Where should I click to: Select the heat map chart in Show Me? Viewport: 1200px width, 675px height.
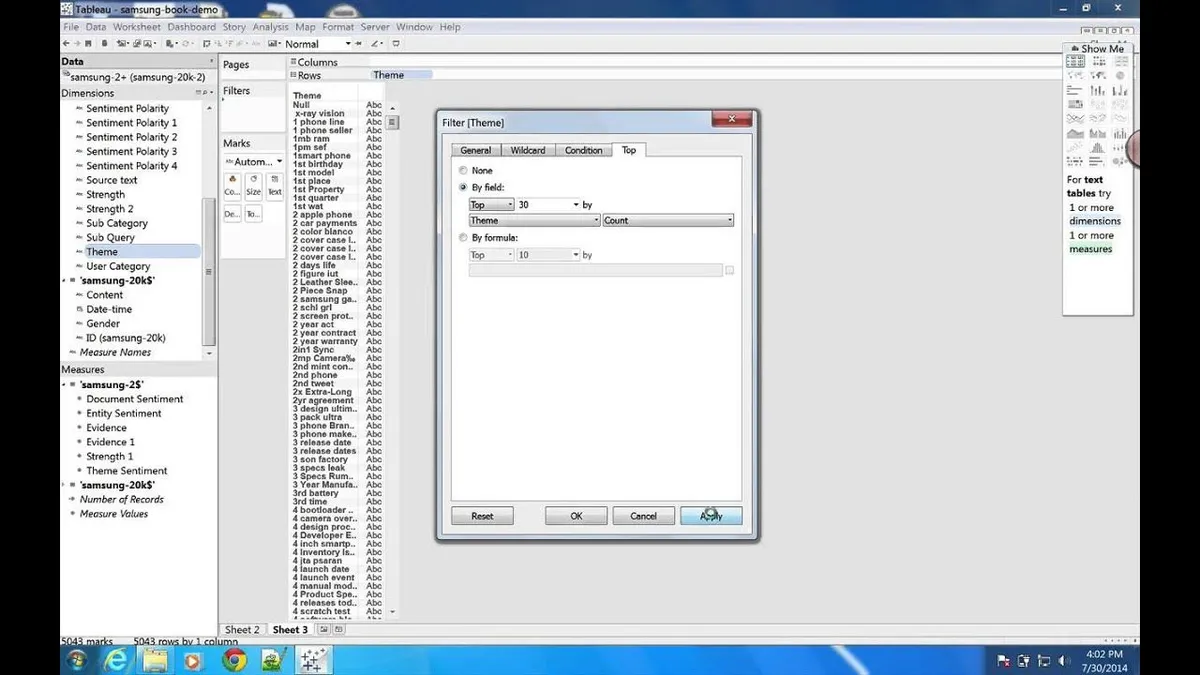[1097, 61]
